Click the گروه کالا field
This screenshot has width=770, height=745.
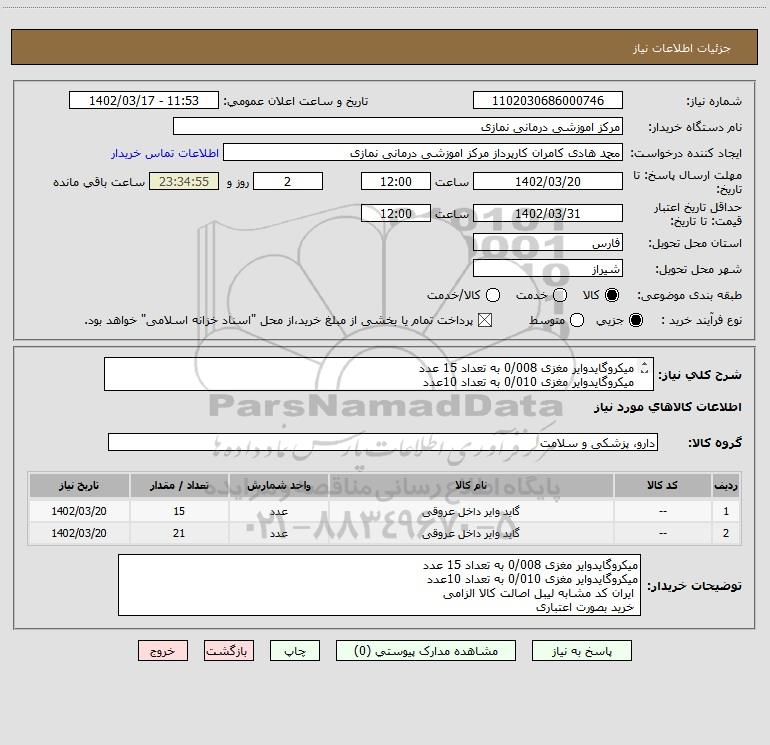coord(383,442)
